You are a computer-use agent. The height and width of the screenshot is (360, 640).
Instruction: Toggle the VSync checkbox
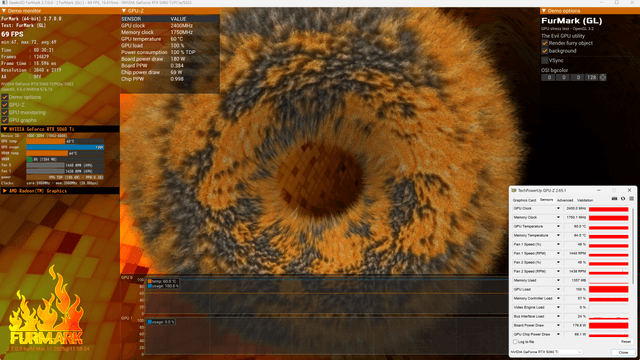coord(544,60)
